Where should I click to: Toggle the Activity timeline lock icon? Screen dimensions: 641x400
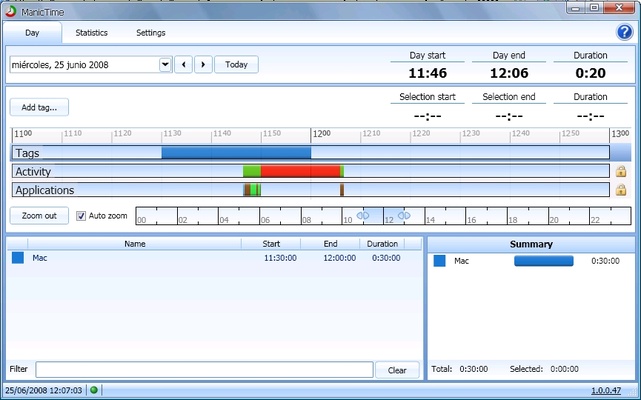pos(621,171)
